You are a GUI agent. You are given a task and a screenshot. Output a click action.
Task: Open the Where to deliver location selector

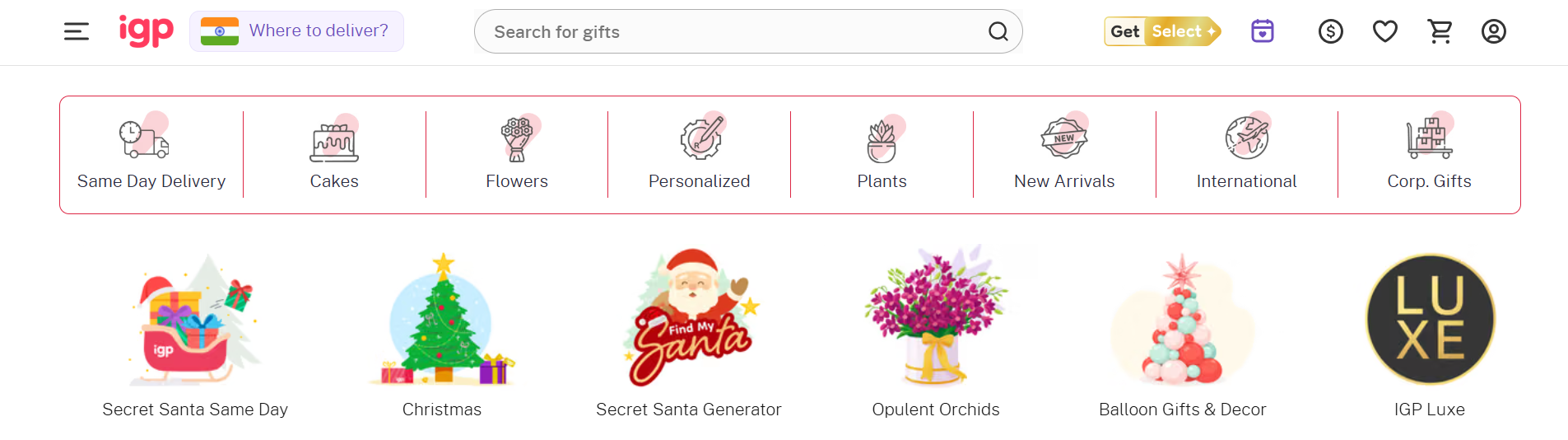click(296, 31)
